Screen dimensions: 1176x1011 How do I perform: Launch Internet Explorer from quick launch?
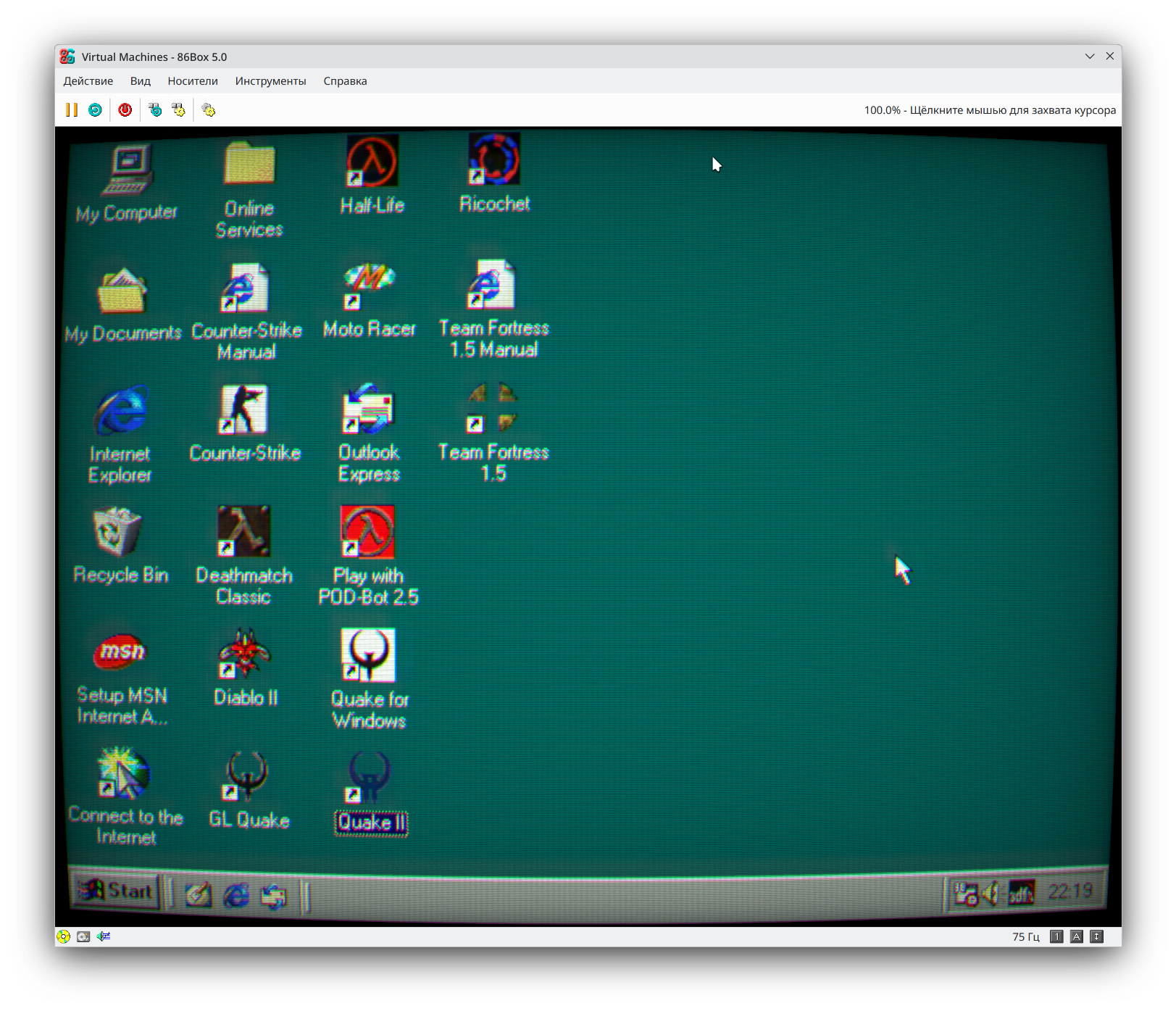[x=236, y=896]
